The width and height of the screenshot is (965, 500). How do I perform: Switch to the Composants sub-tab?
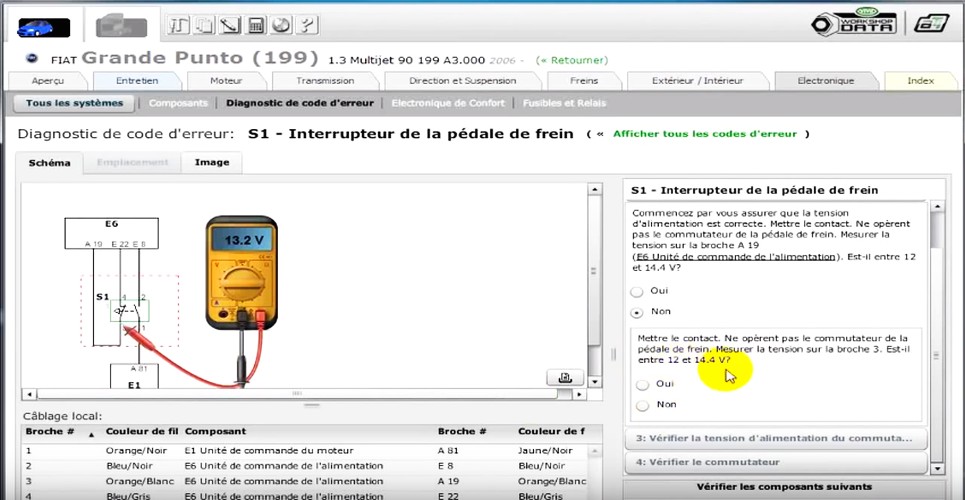tap(178, 103)
